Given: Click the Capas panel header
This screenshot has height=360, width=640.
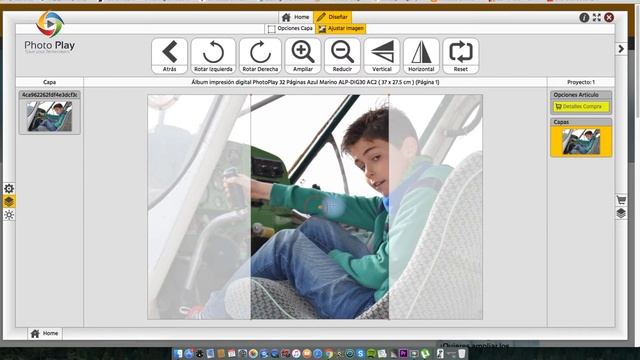Looking at the screenshot, I should [x=581, y=122].
